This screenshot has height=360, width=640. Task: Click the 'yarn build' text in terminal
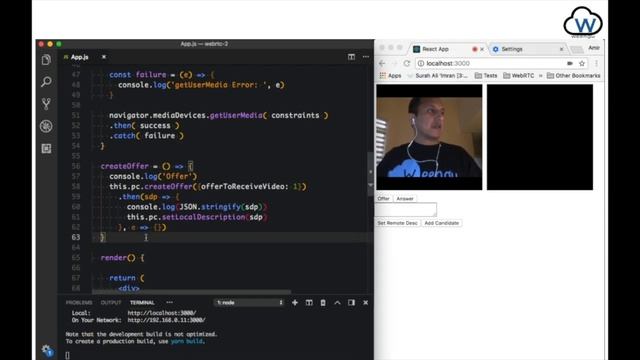pos(187,341)
